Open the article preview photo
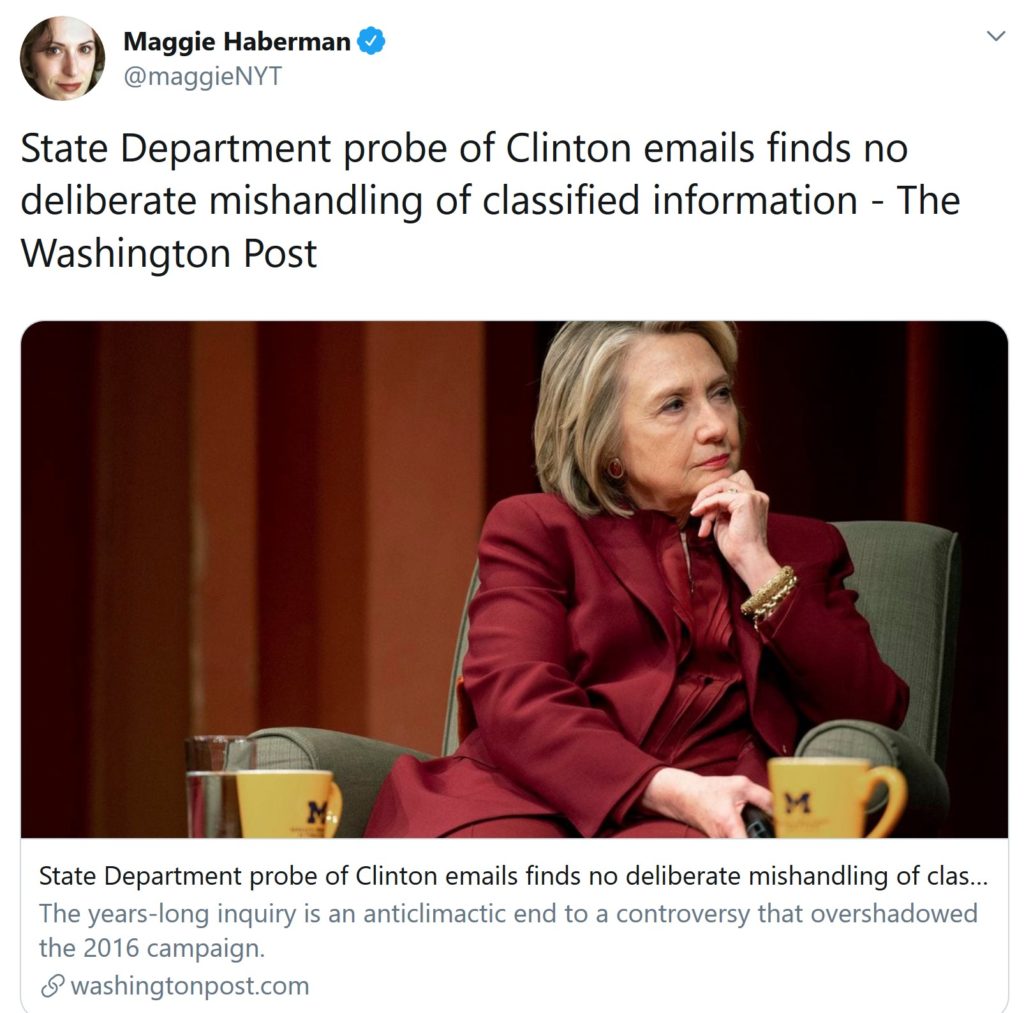The height and width of the screenshot is (1013, 1024). tap(514, 579)
